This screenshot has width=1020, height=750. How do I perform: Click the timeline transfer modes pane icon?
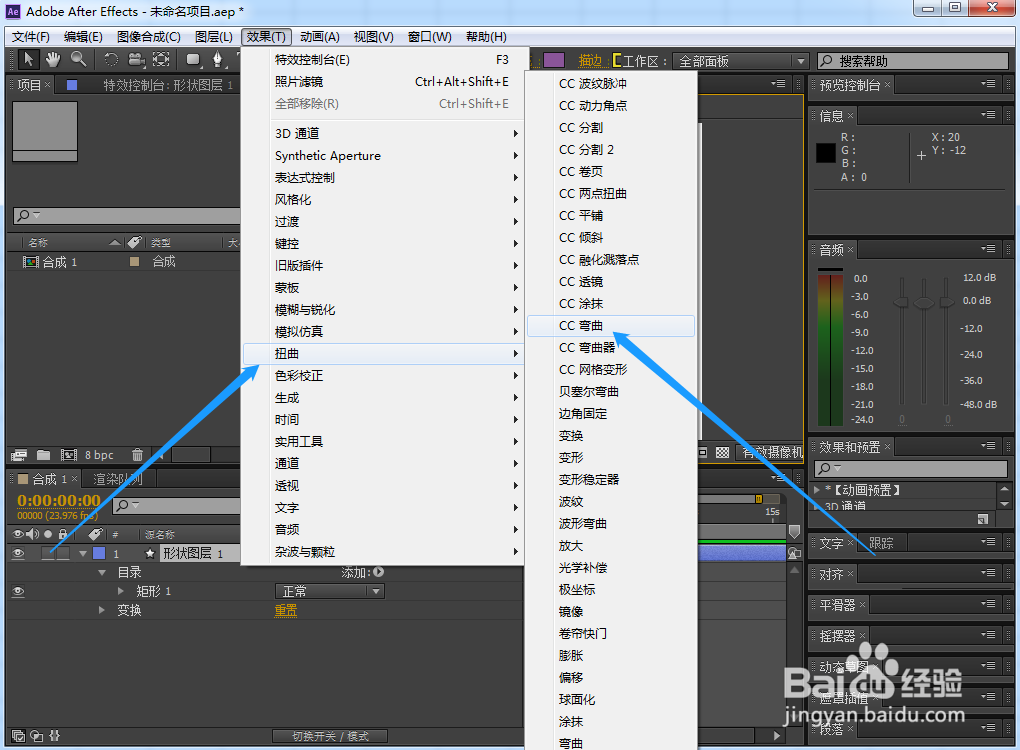click(x=37, y=736)
